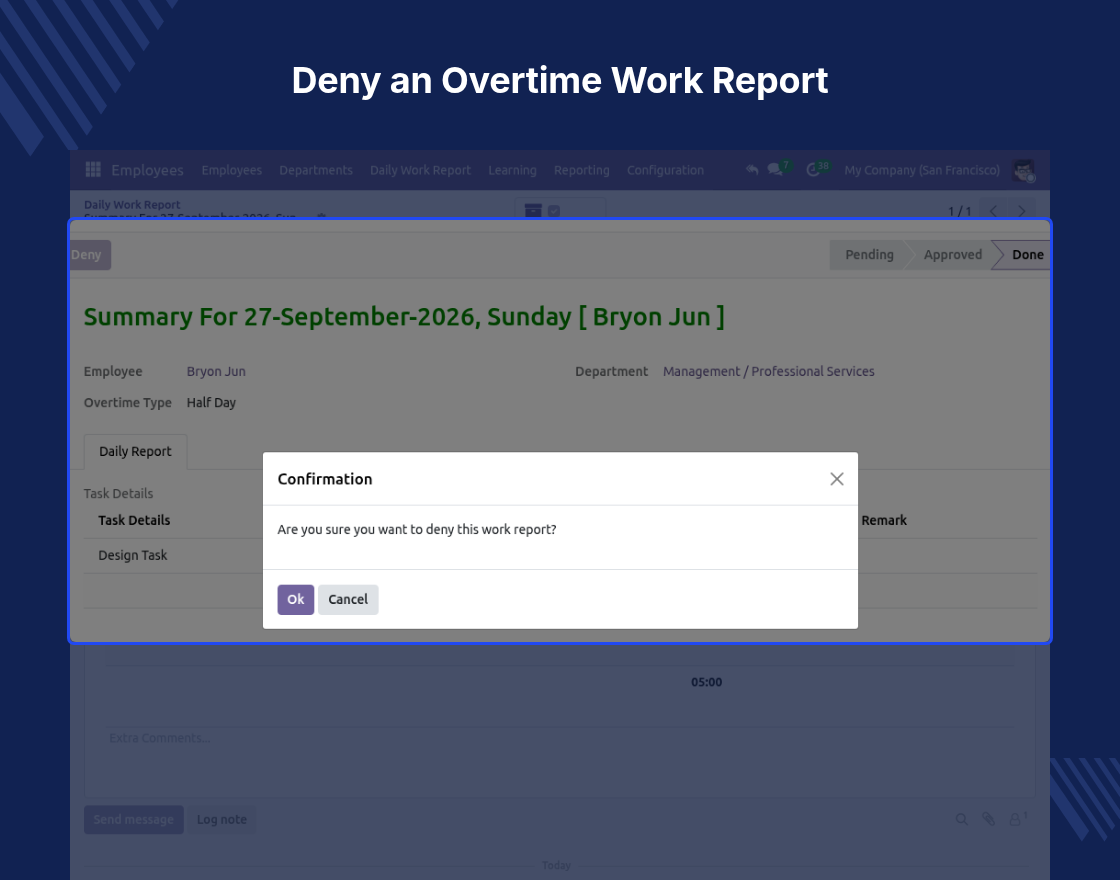
Task: Go to previous record arrow
Action: pyautogui.click(x=993, y=211)
